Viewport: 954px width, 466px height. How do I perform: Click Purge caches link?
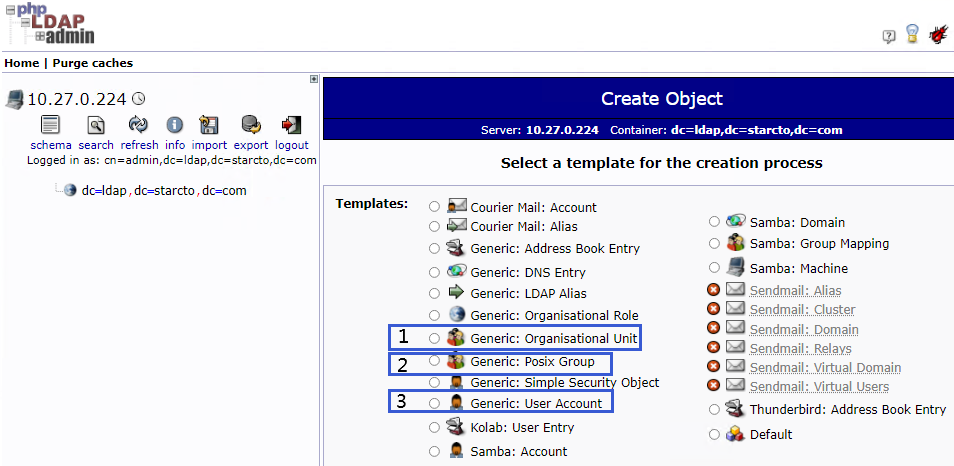tap(92, 63)
